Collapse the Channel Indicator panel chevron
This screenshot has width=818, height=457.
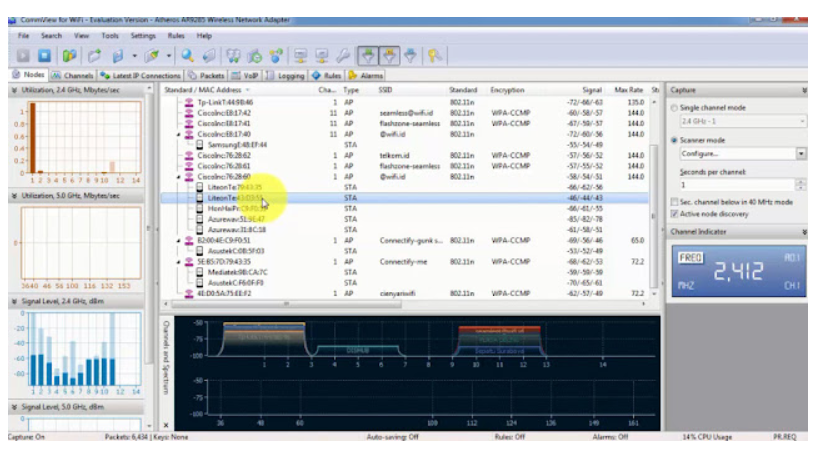(x=804, y=232)
